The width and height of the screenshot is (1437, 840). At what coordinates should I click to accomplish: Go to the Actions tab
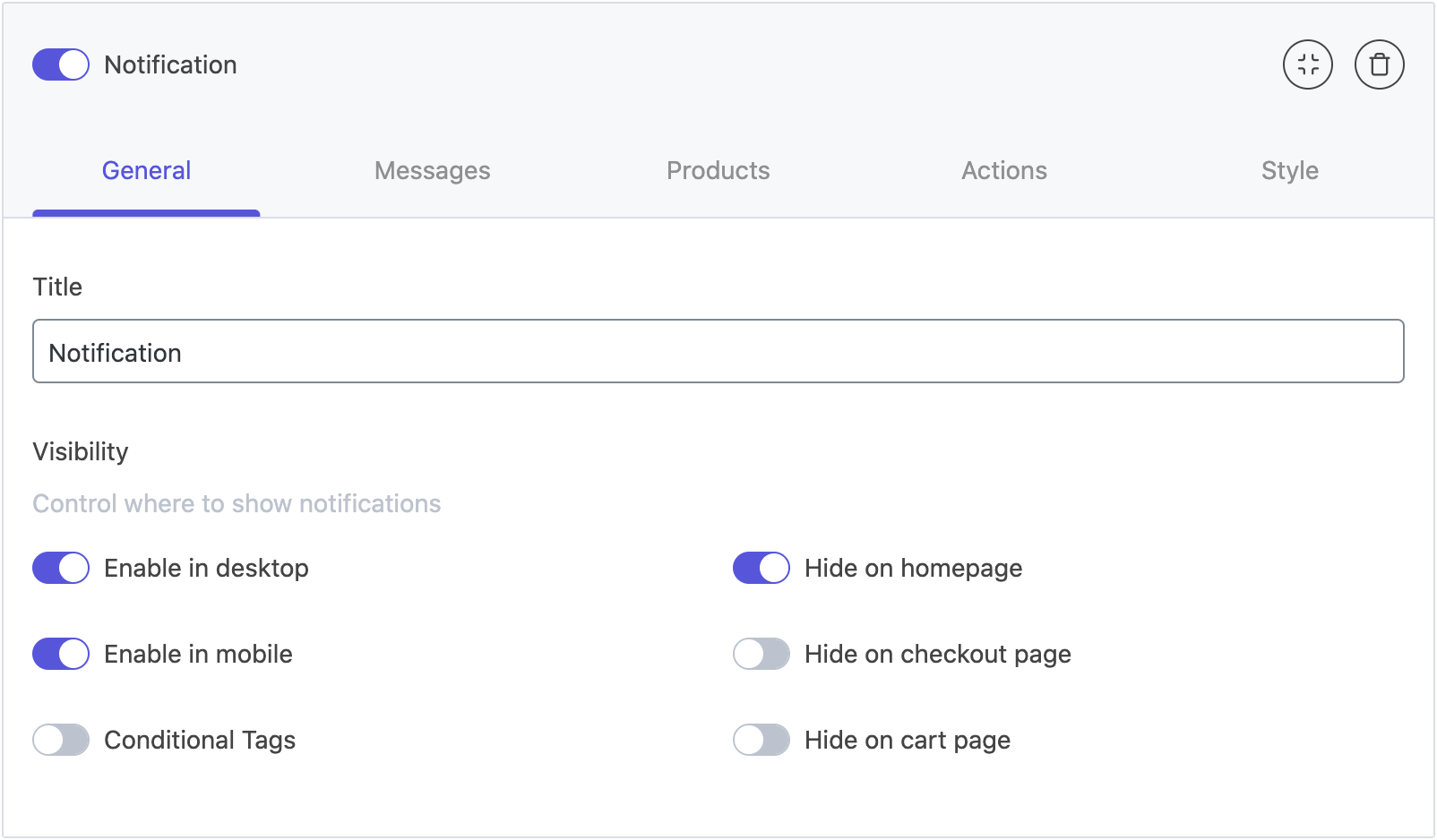[x=1004, y=170]
